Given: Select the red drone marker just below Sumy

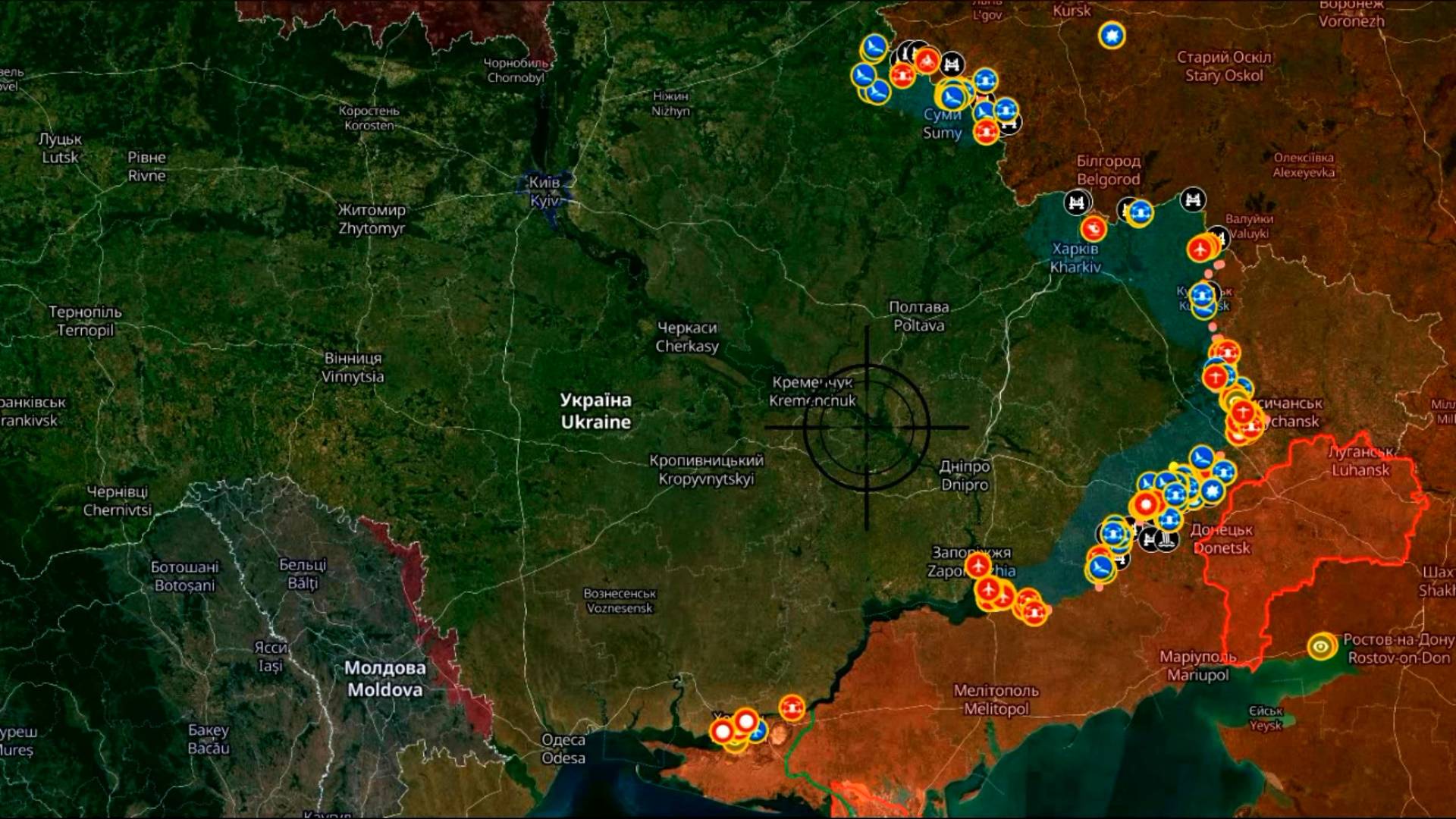Looking at the screenshot, I should (986, 133).
